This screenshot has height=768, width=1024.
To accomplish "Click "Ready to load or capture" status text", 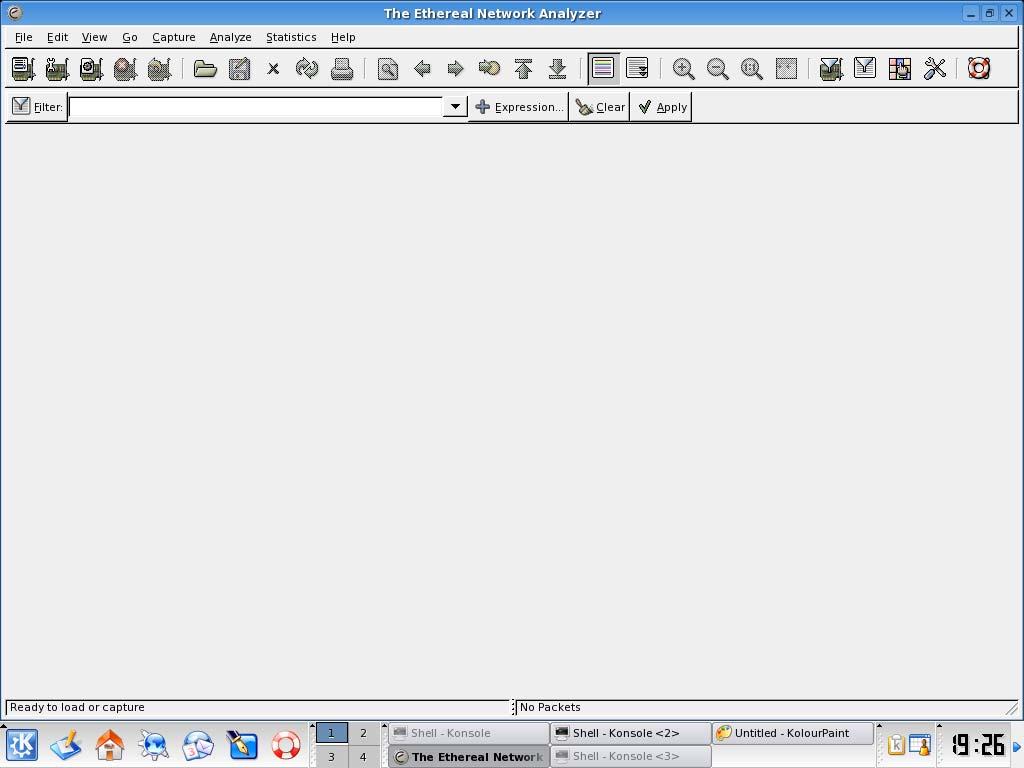I will click(x=77, y=707).
